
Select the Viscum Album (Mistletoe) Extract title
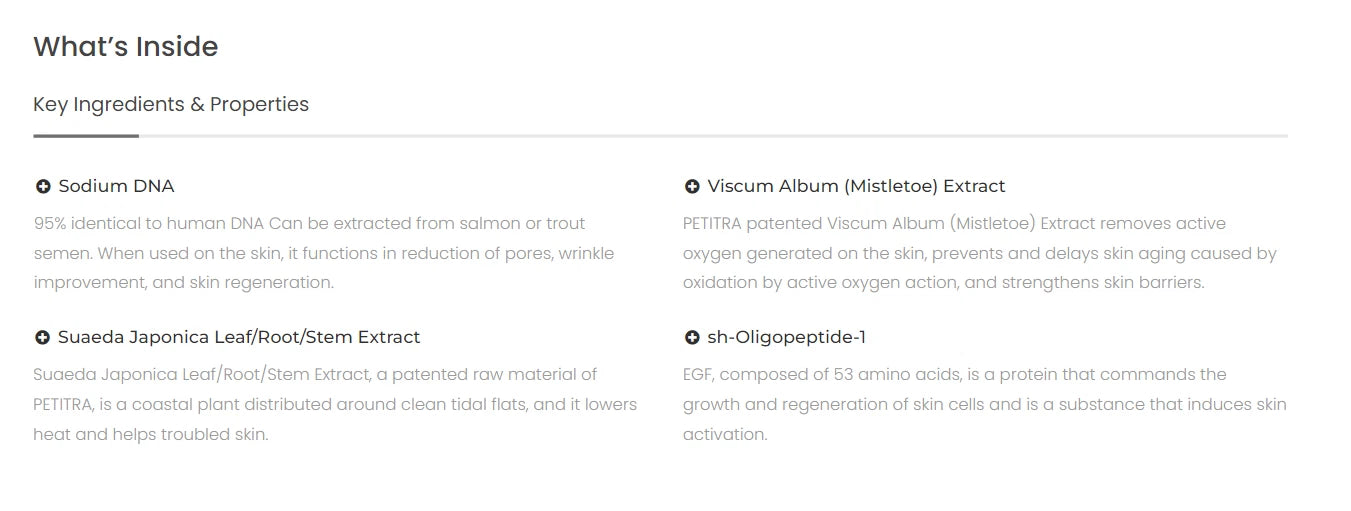coord(856,186)
